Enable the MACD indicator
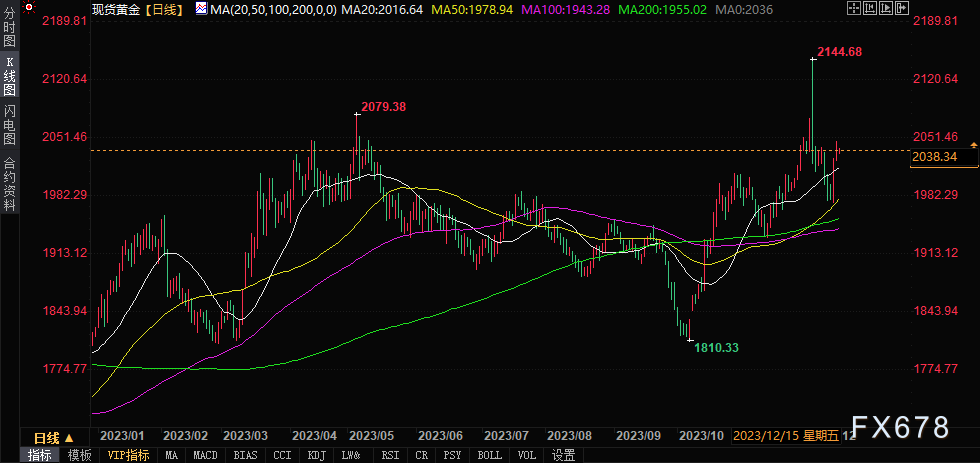Screen dimensions: 980x463 (205, 455)
